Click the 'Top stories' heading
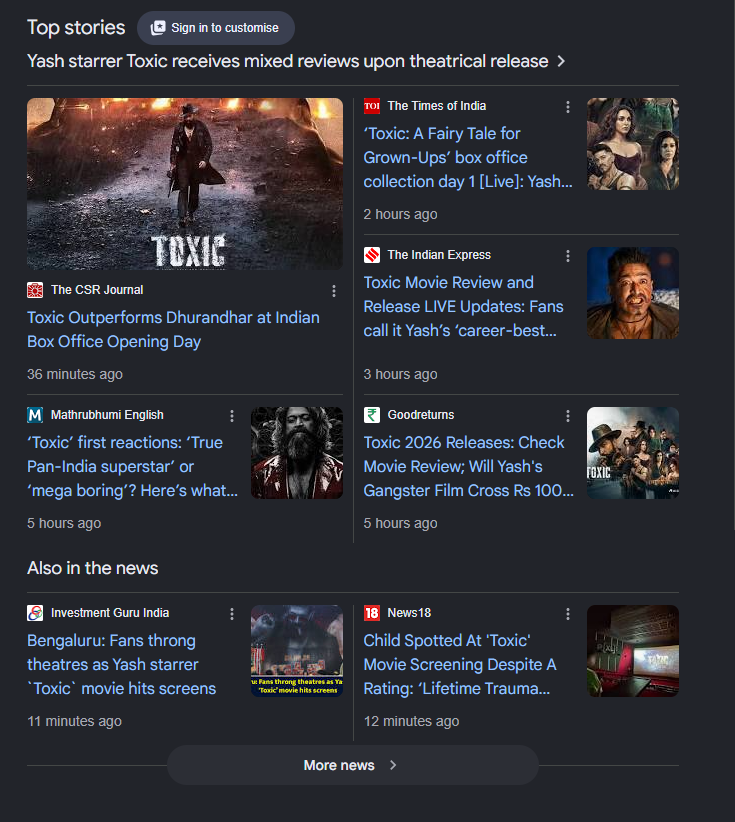The height and width of the screenshot is (822, 735). point(76,28)
